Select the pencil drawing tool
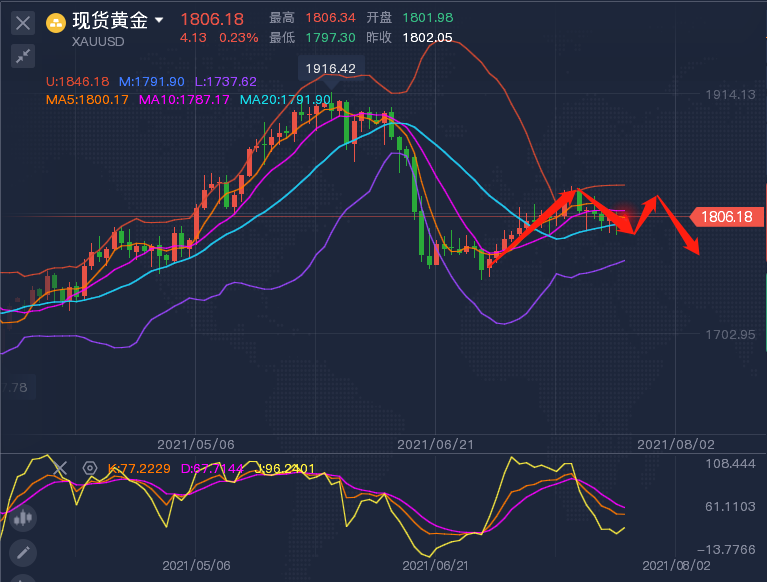 pos(22,551)
